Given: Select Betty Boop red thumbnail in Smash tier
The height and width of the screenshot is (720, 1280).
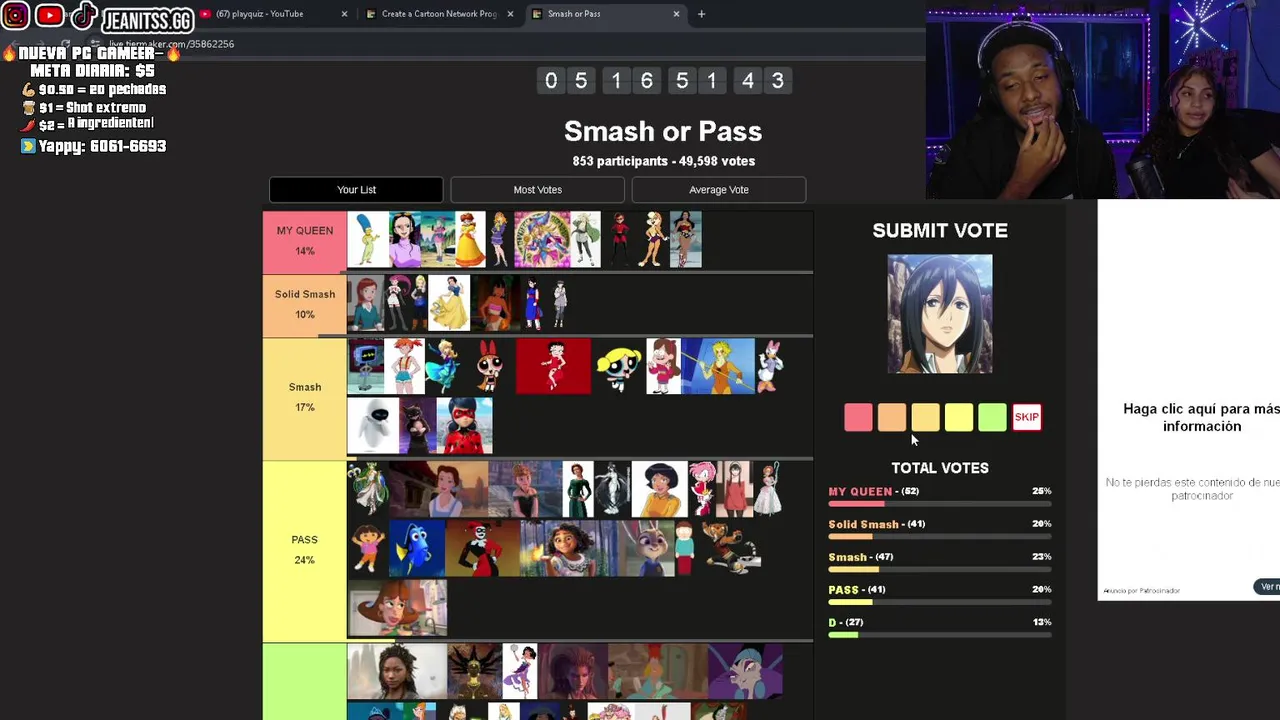Looking at the screenshot, I should pos(553,366).
